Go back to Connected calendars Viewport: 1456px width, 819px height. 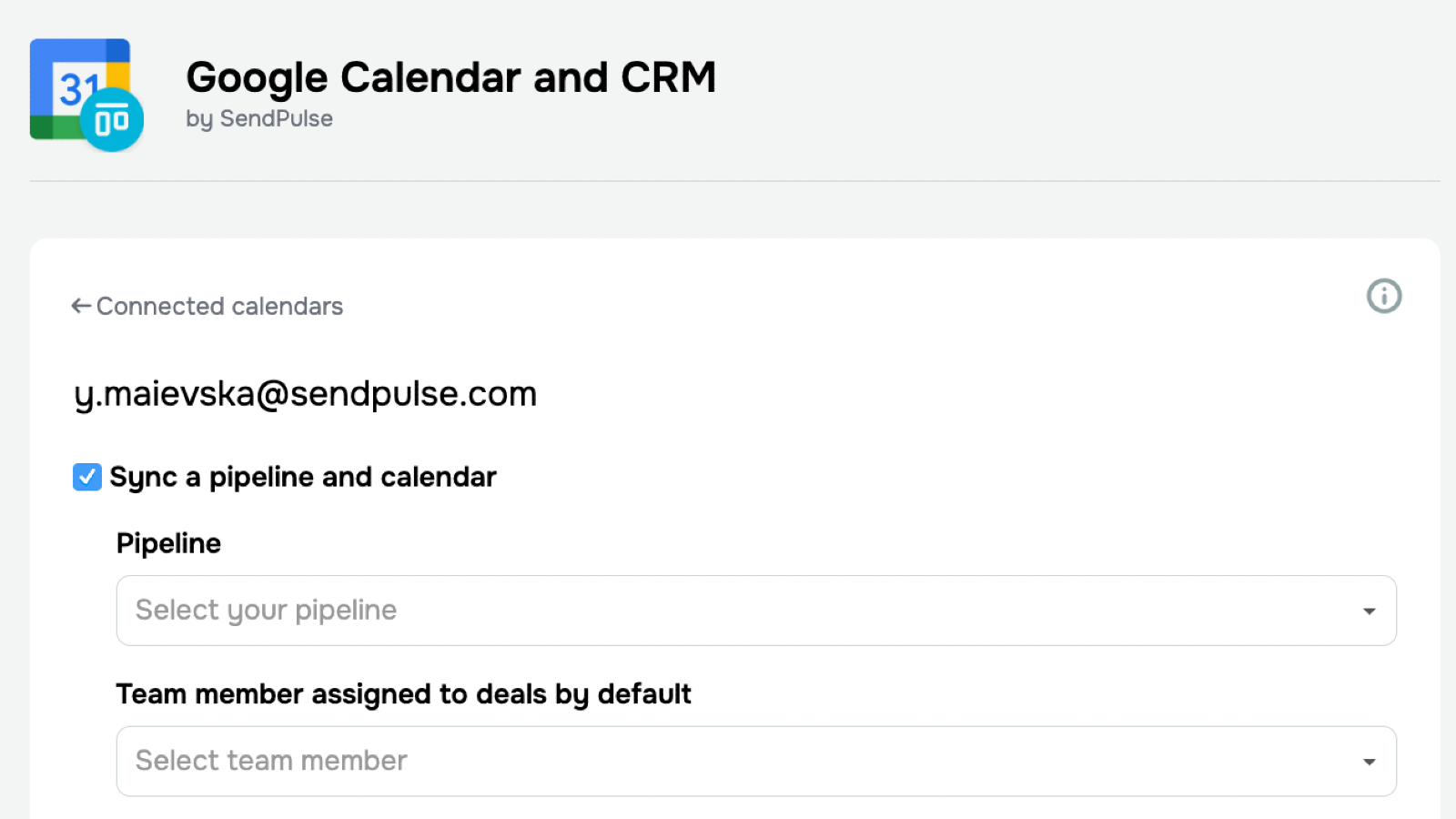[x=218, y=307]
